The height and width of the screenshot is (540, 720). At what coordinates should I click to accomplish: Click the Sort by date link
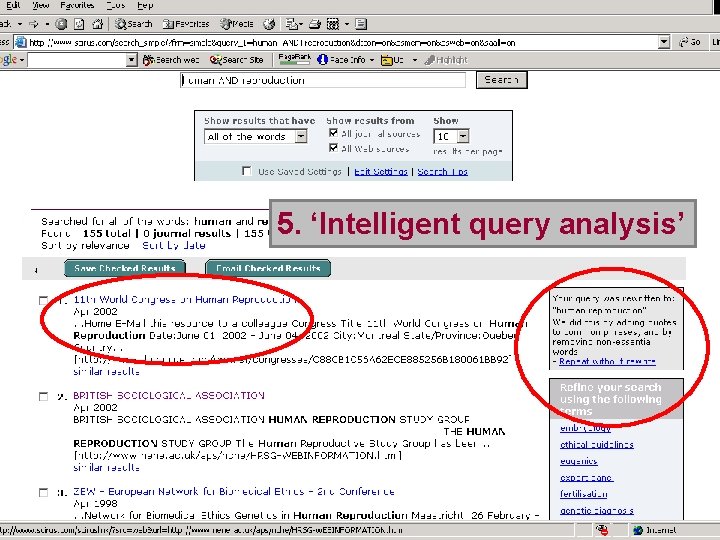[174, 246]
